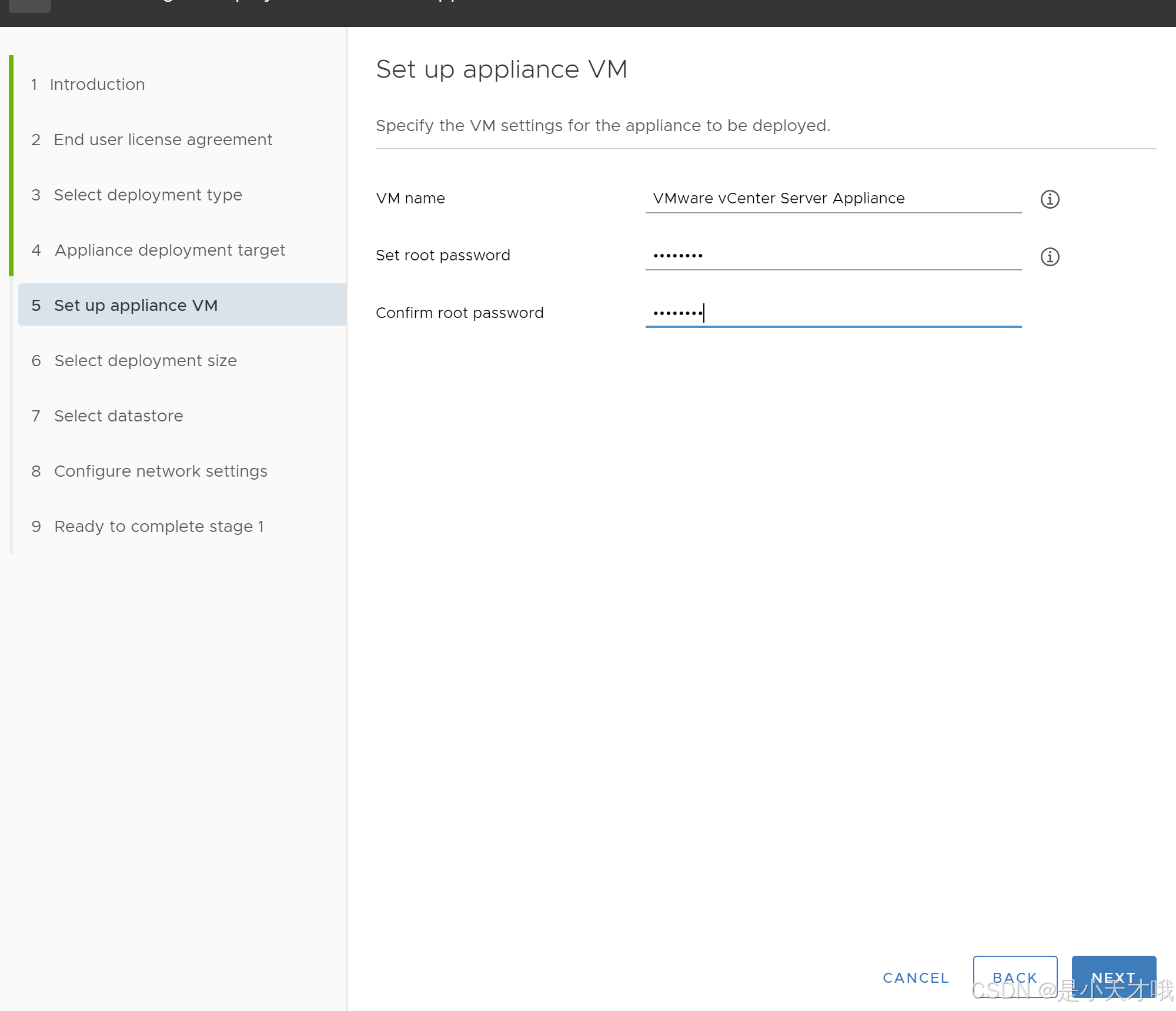Select the Introduction step in the sidebar
The height and width of the screenshot is (1011, 1176).
[98, 84]
